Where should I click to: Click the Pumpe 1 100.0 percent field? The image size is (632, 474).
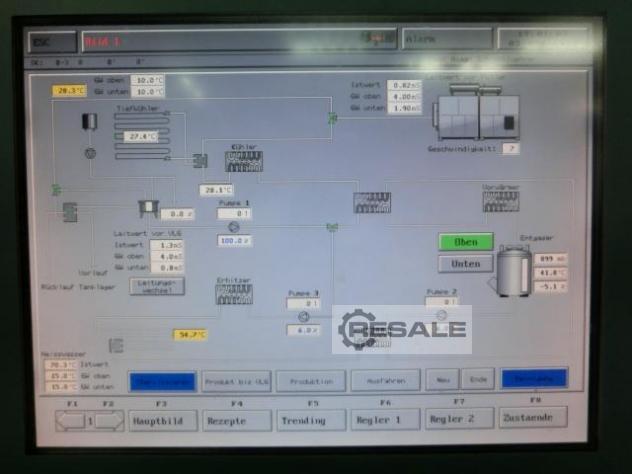pos(233,241)
